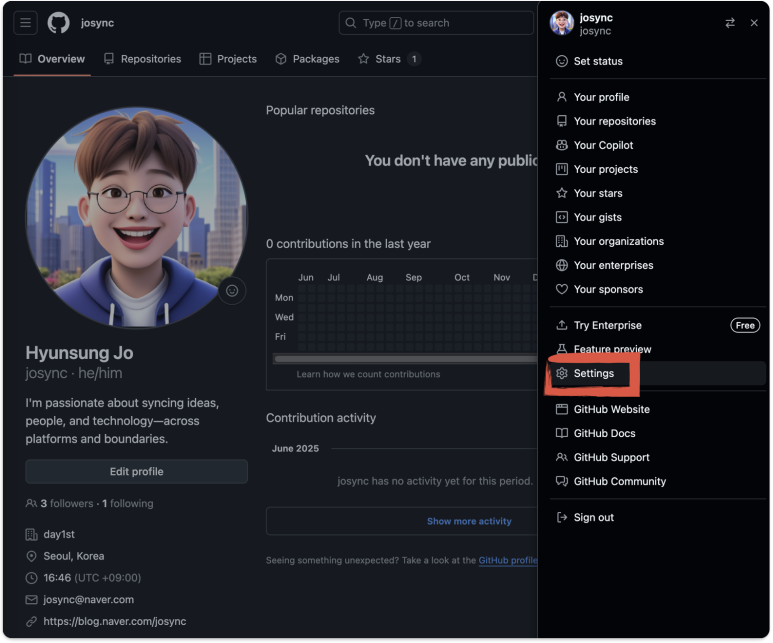
Task: Open the hamburger navigation menu
Action: [25, 23]
